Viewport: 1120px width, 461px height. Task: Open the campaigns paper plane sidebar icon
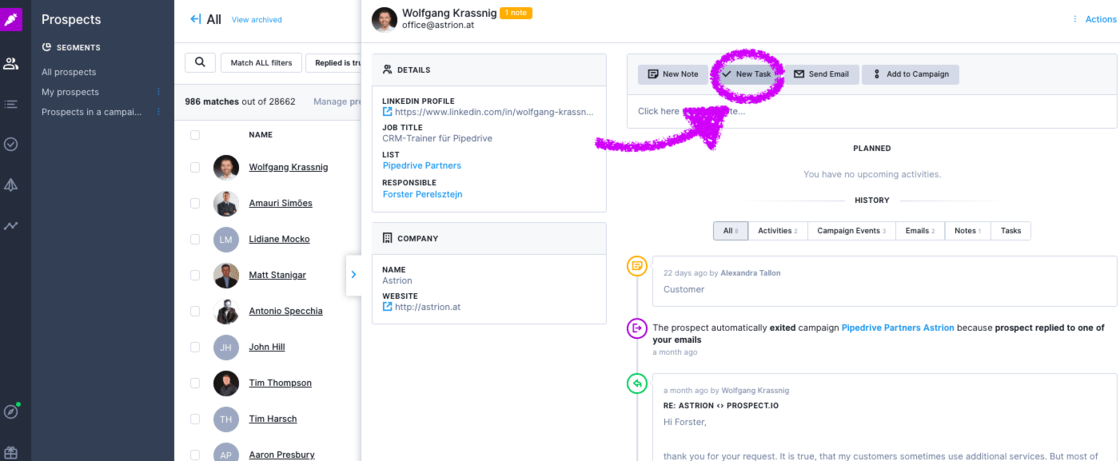[11, 184]
